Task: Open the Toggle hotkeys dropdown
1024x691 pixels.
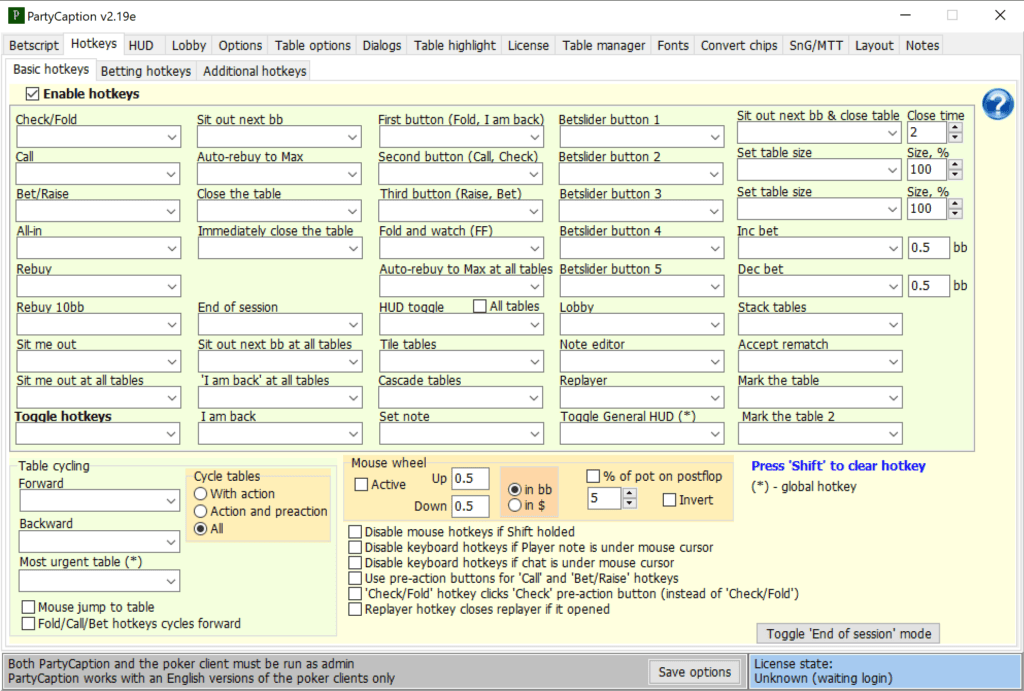Action: click(98, 434)
